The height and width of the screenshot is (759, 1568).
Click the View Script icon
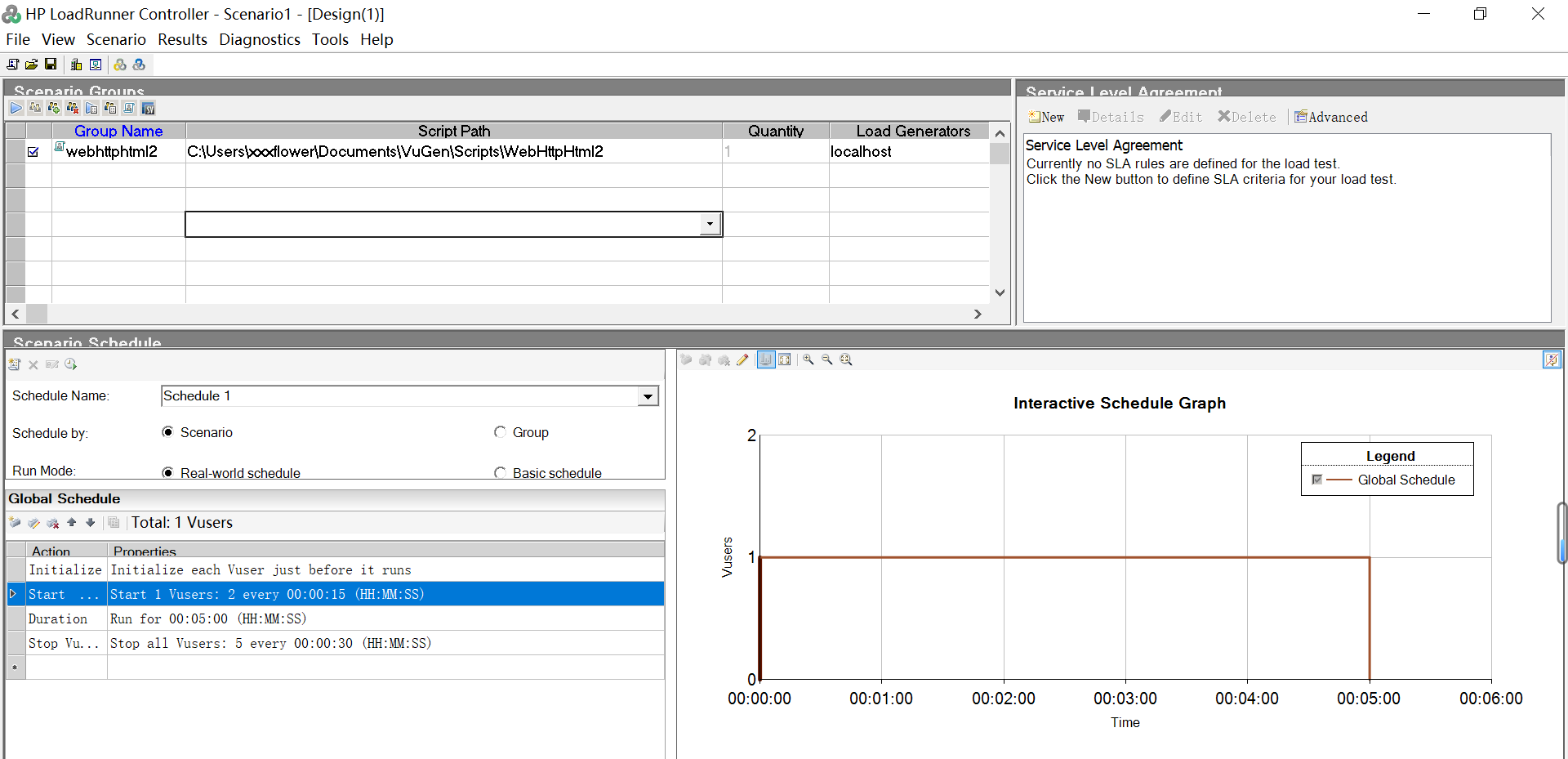129,108
